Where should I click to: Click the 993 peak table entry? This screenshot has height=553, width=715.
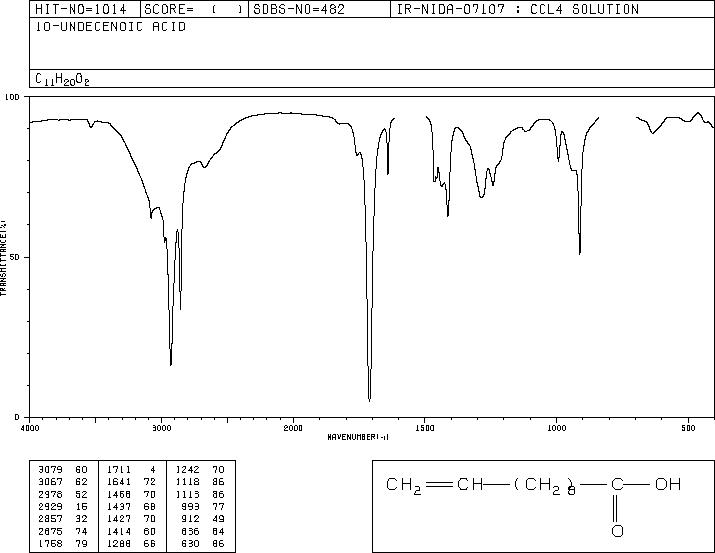[191, 506]
